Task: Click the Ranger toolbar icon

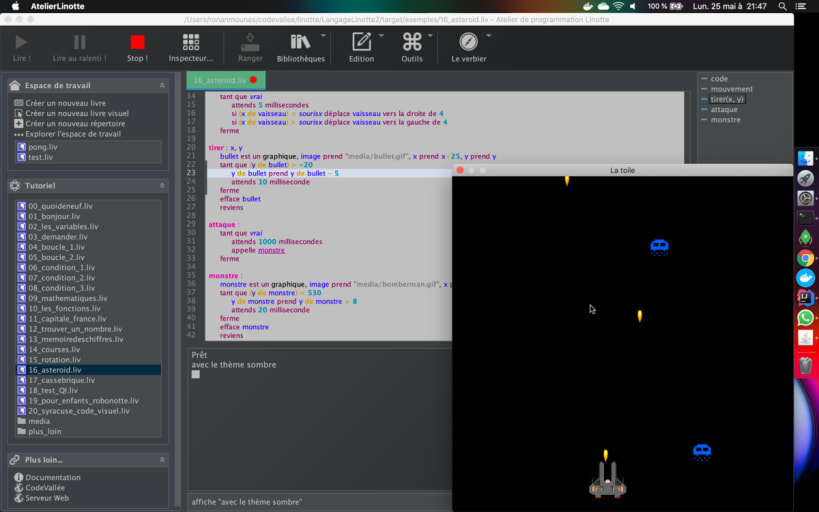Action: [x=250, y=42]
